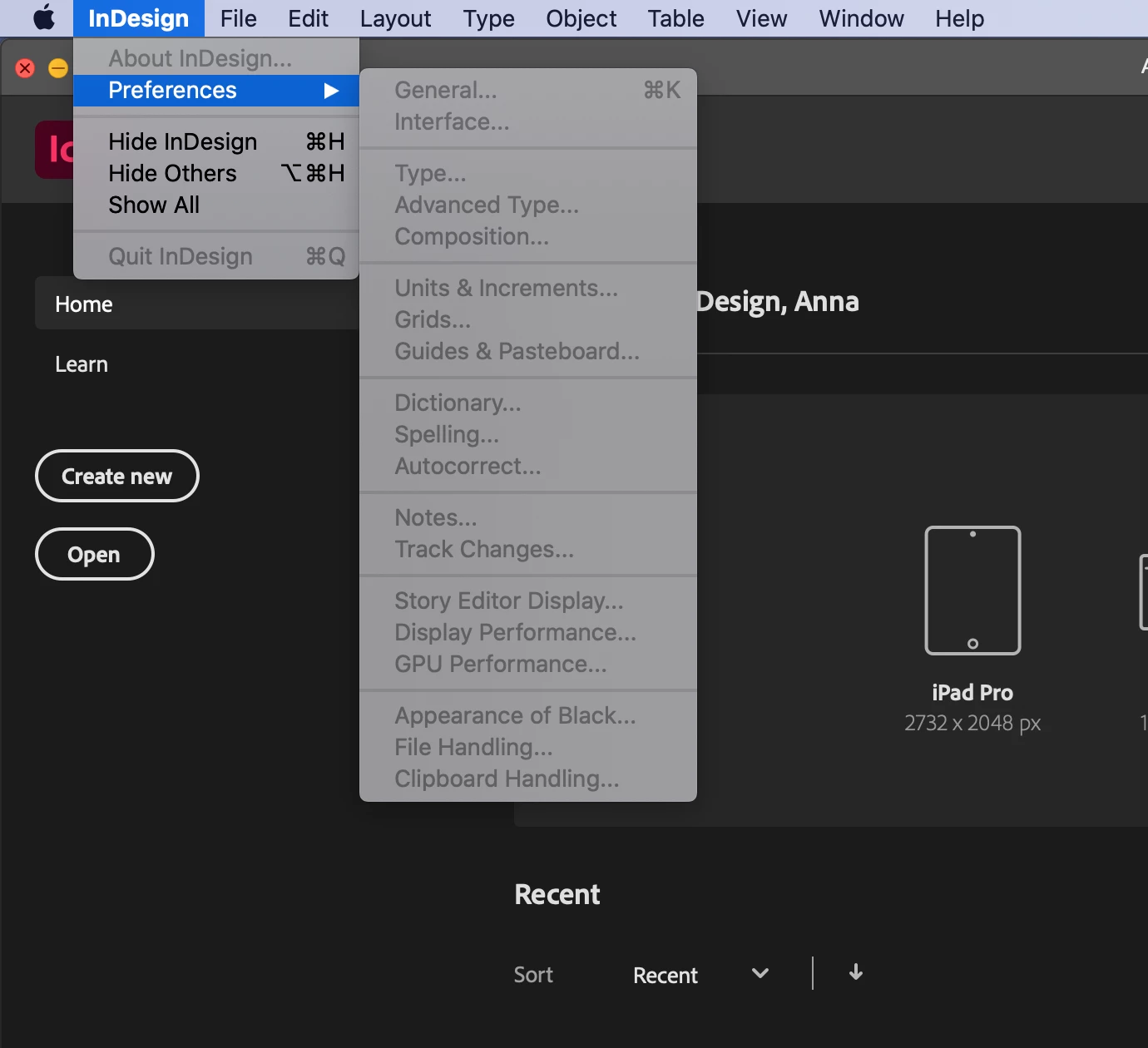Open the Edit menu
This screenshot has width=1148, height=1048.
(308, 18)
